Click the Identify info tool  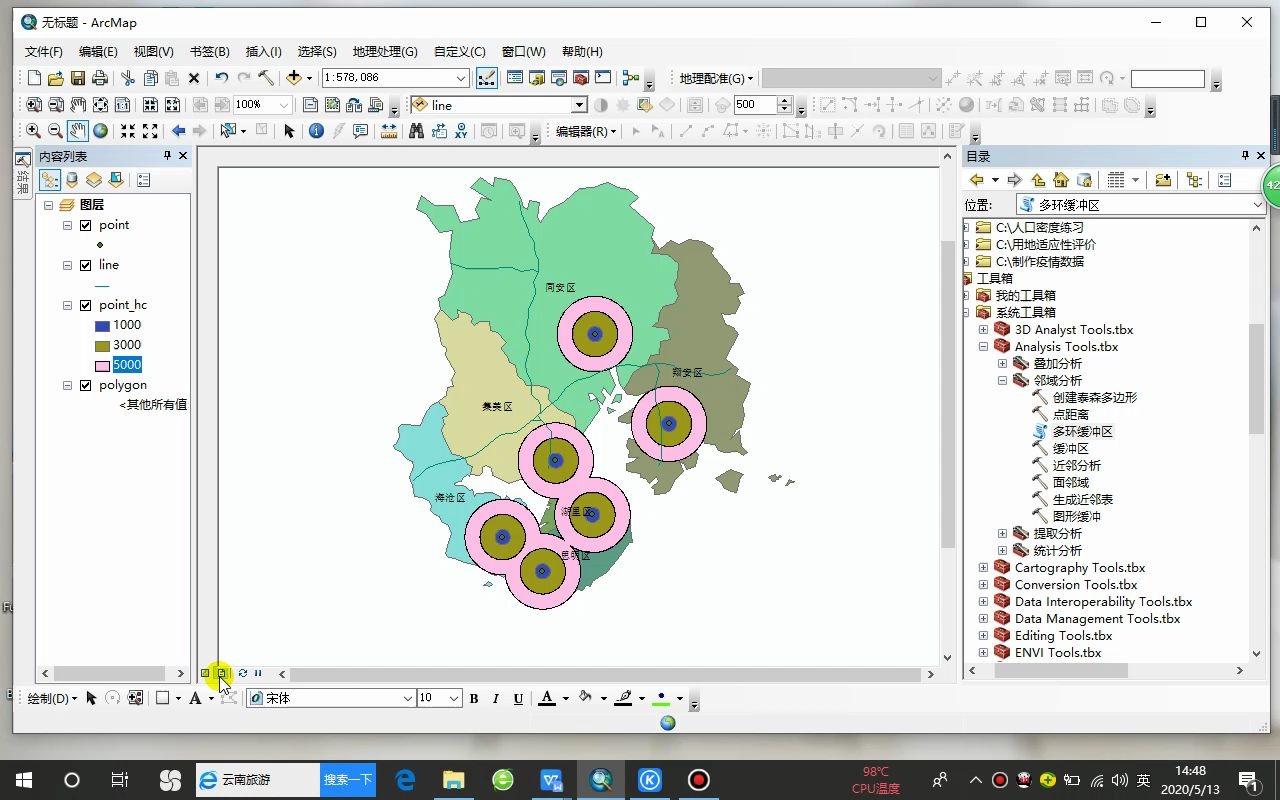(316, 131)
